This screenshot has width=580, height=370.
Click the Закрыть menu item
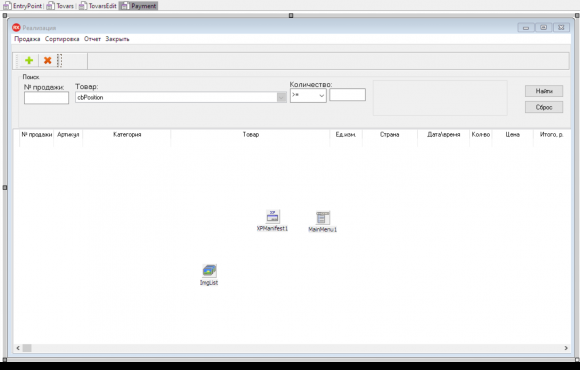(x=117, y=39)
